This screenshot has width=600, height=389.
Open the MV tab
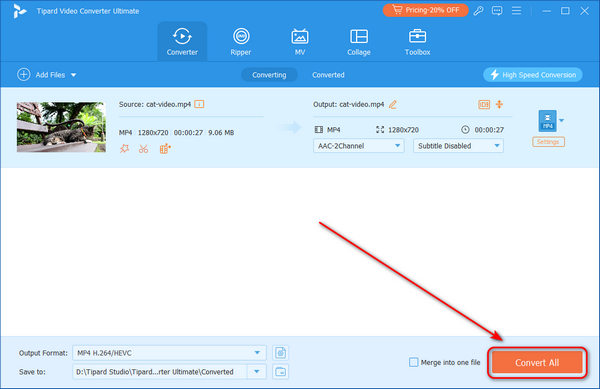(x=300, y=42)
